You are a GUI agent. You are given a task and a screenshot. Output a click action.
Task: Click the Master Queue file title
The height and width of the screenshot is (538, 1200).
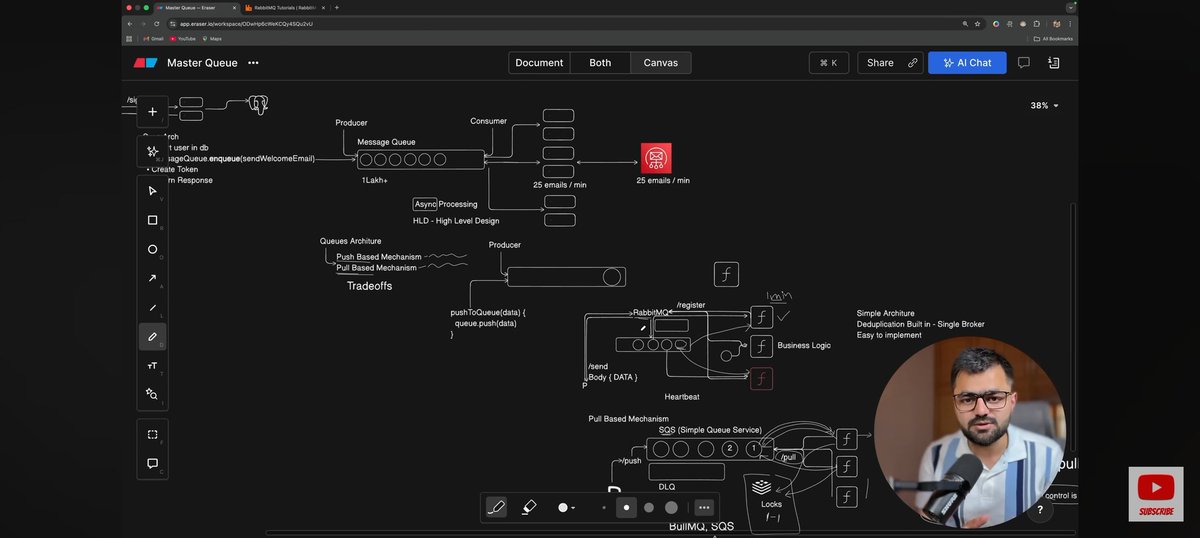(x=202, y=63)
